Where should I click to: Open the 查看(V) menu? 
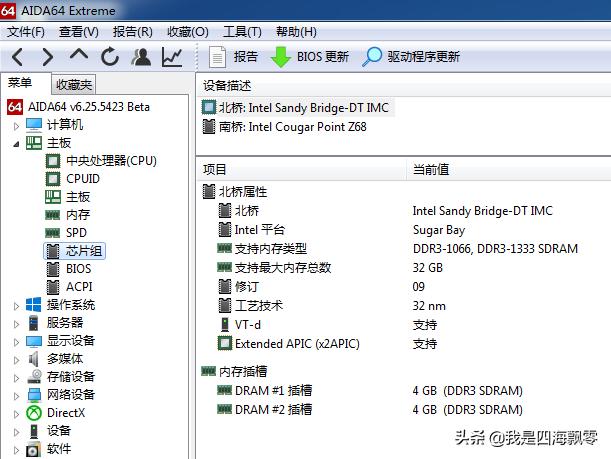click(x=79, y=32)
